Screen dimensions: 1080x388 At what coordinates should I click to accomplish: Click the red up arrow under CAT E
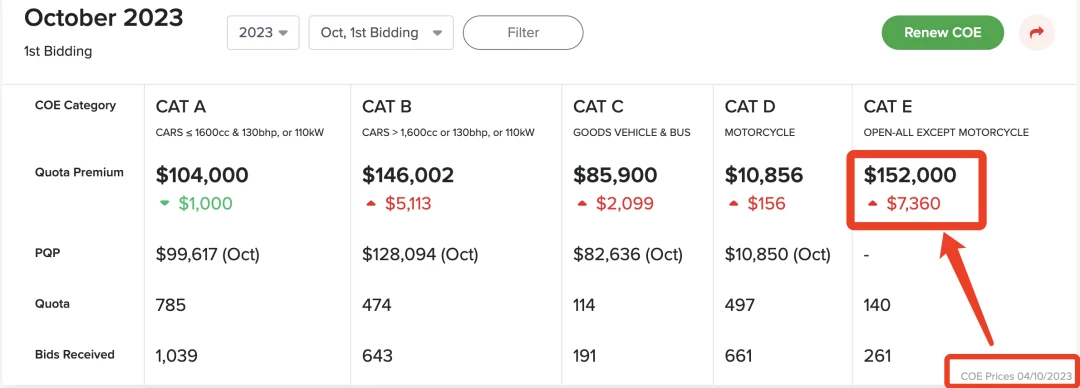point(873,203)
